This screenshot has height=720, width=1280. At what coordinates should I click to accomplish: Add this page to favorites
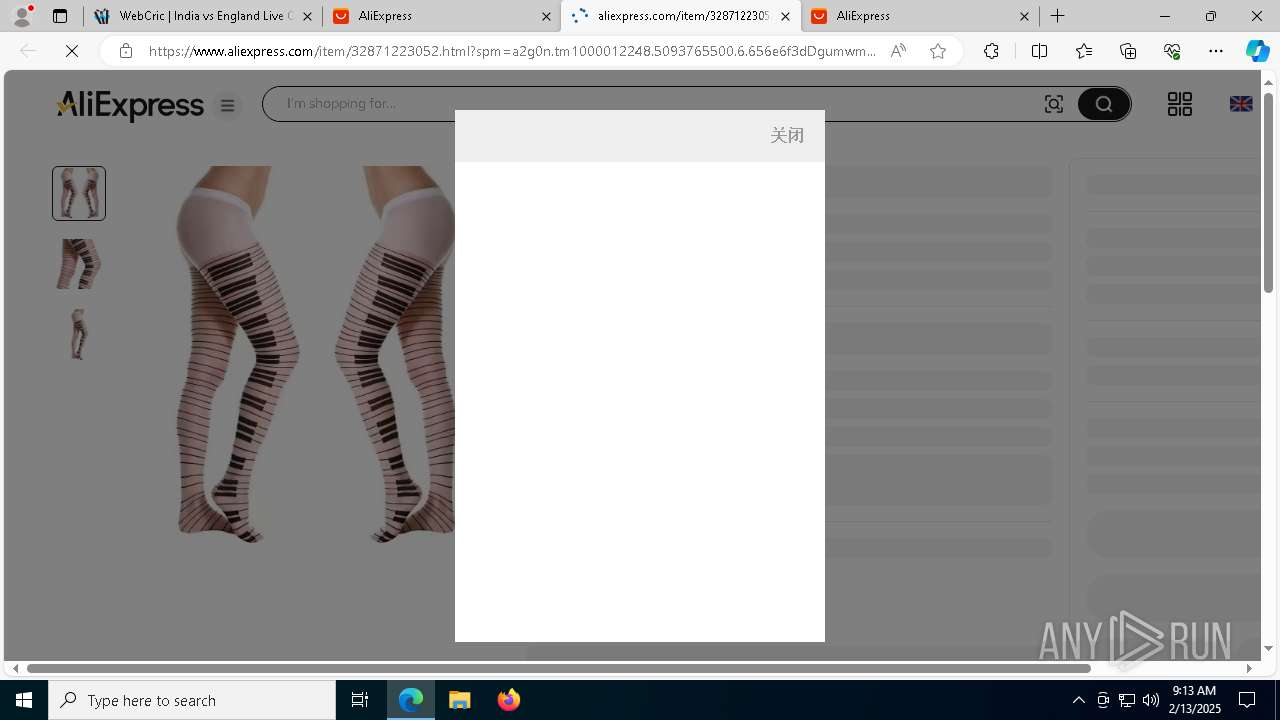click(x=938, y=51)
